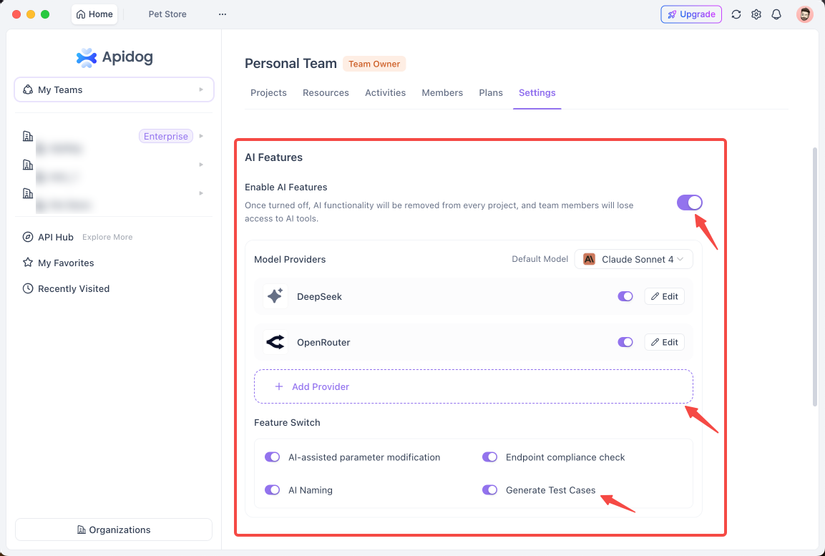Click the refresh icon in top bar
This screenshot has width=825, height=556.
click(x=736, y=14)
